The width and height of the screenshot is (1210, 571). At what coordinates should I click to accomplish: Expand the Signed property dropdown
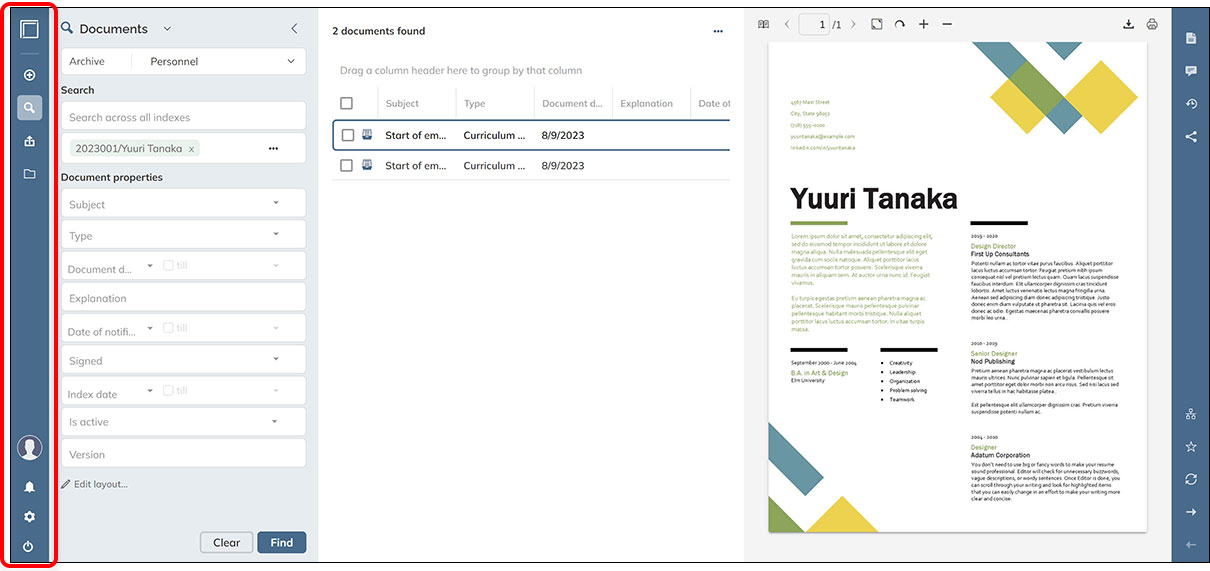point(276,360)
